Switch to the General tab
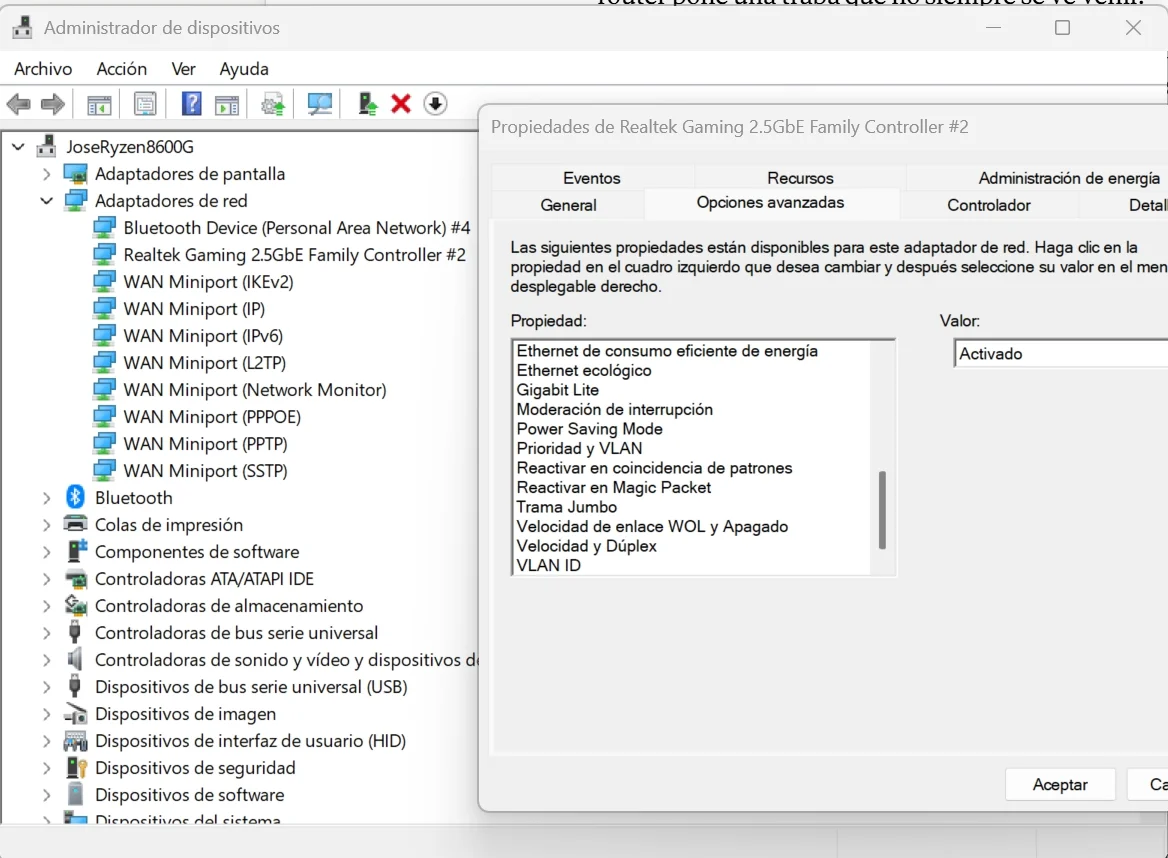The image size is (1168, 858). pyautogui.click(x=568, y=205)
